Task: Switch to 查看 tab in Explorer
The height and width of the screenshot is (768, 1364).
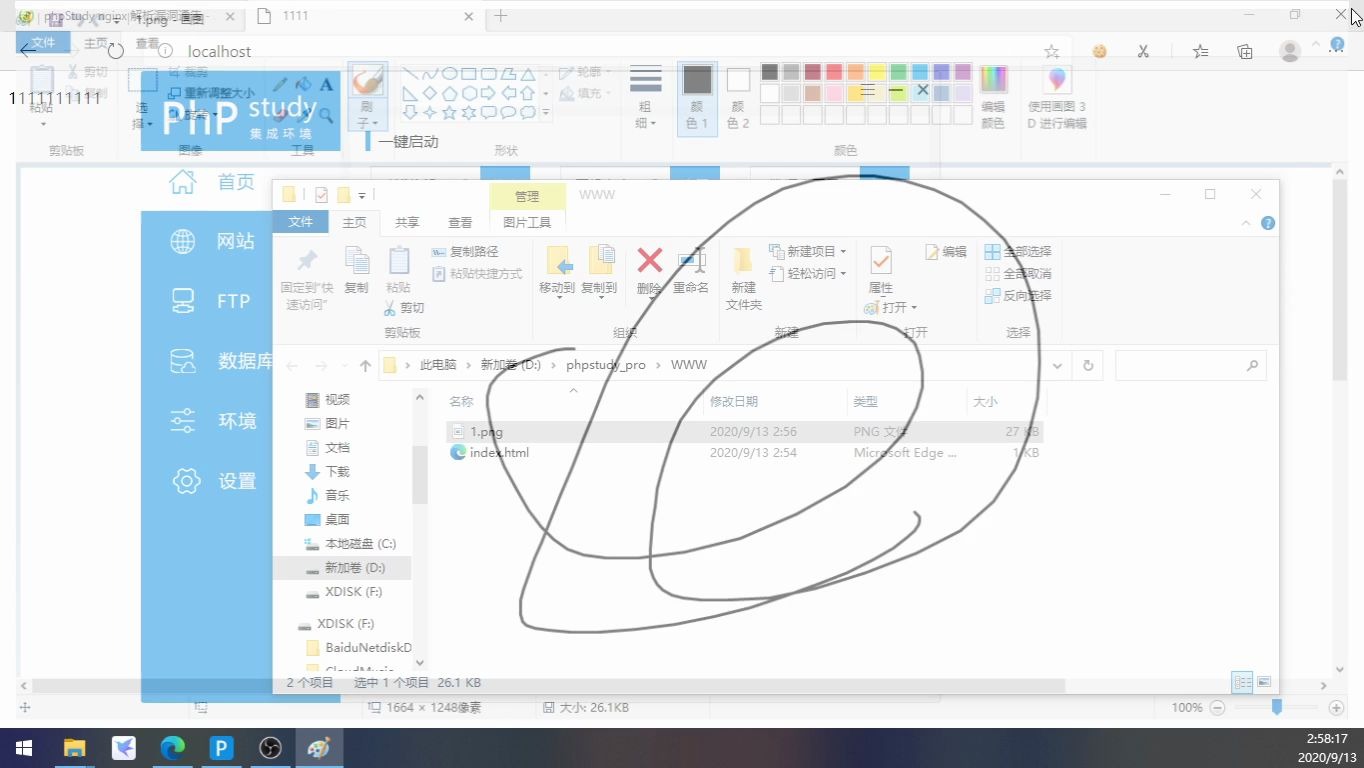Action: (x=460, y=223)
